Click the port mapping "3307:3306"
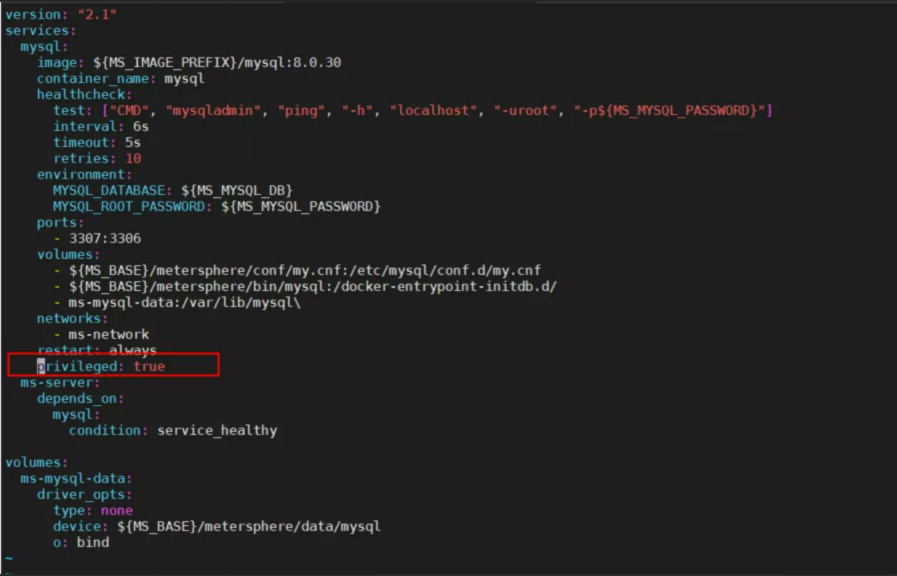This screenshot has width=897, height=576. click(105, 239)
